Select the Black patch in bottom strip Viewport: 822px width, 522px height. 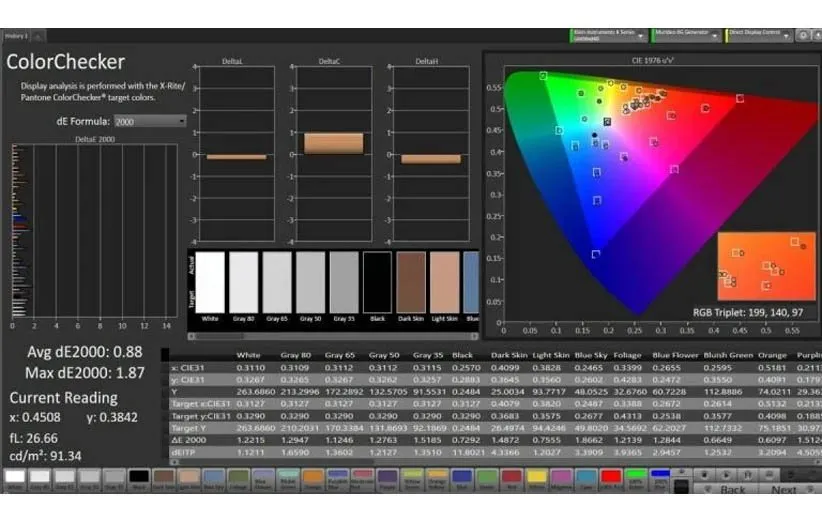point(139,478)
